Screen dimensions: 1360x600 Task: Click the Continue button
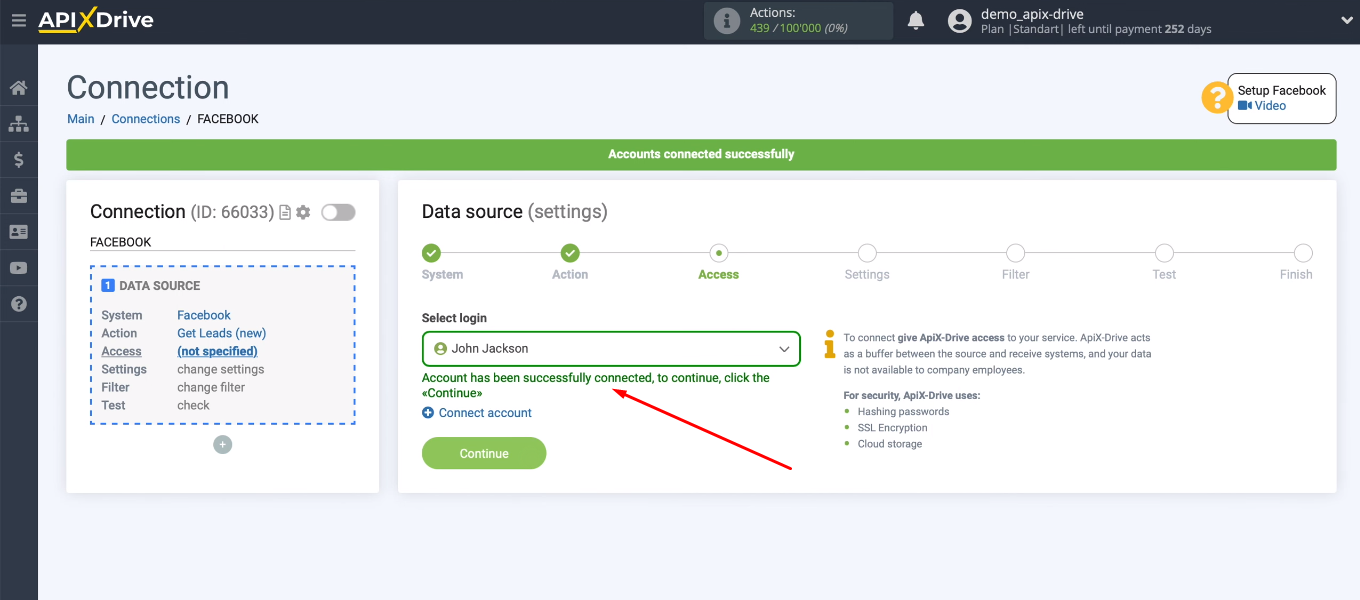[483, 453]
